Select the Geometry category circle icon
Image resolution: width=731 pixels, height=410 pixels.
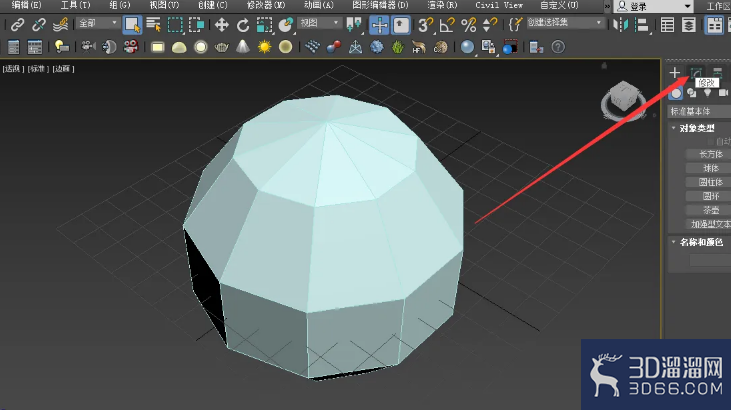pyautogui.click(x=676, y=93)
